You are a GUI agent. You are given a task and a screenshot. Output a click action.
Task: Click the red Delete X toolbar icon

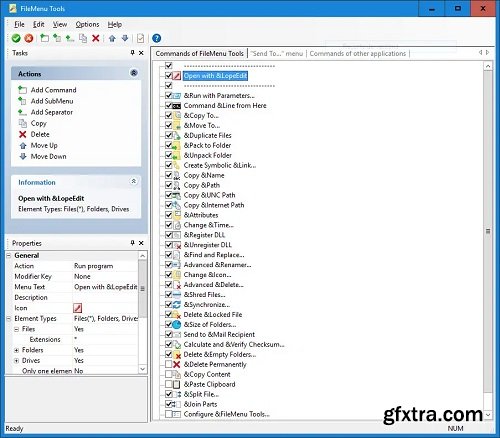[x=96, y=38]
